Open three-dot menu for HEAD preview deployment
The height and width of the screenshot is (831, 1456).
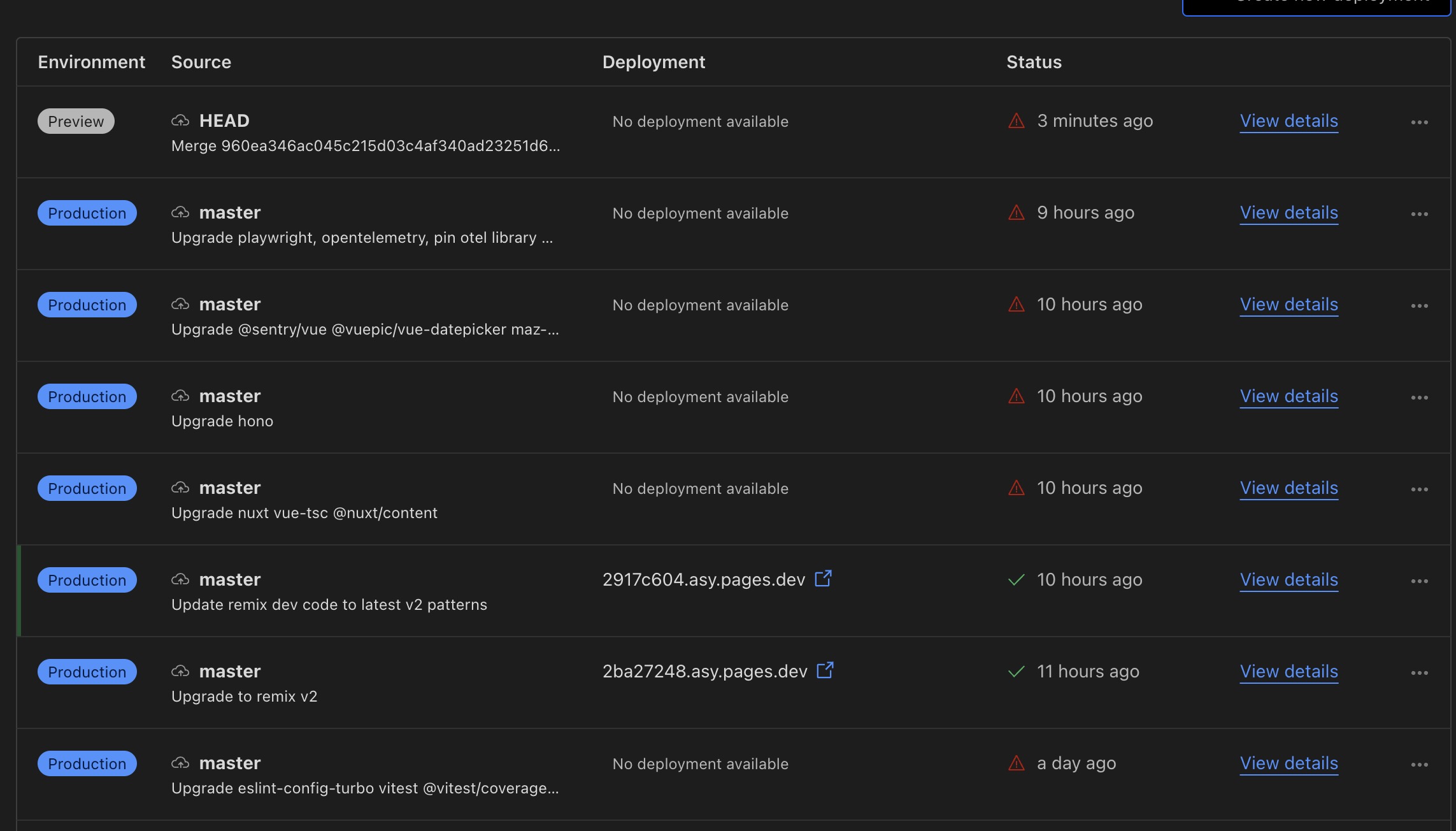pyautogui.click(x=1419, y=122)
